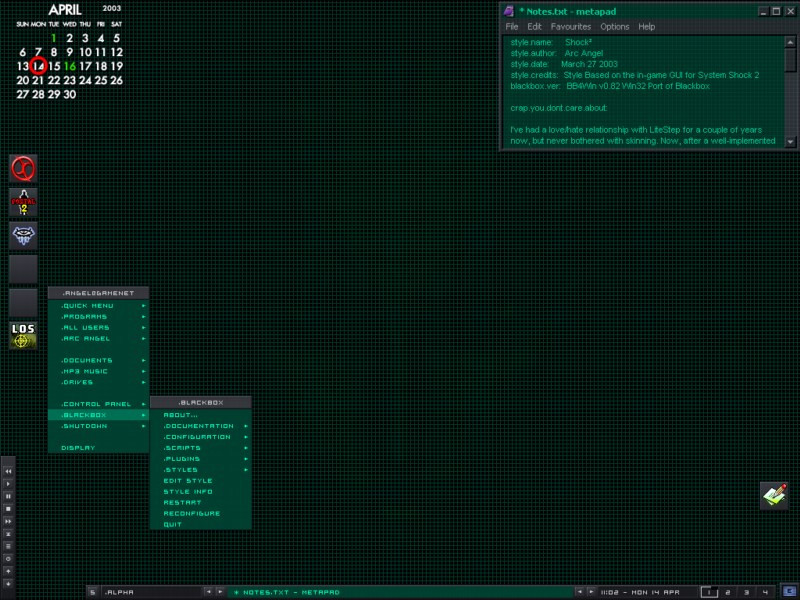Click the metapad purple book window icon

(x=508, y=11)
